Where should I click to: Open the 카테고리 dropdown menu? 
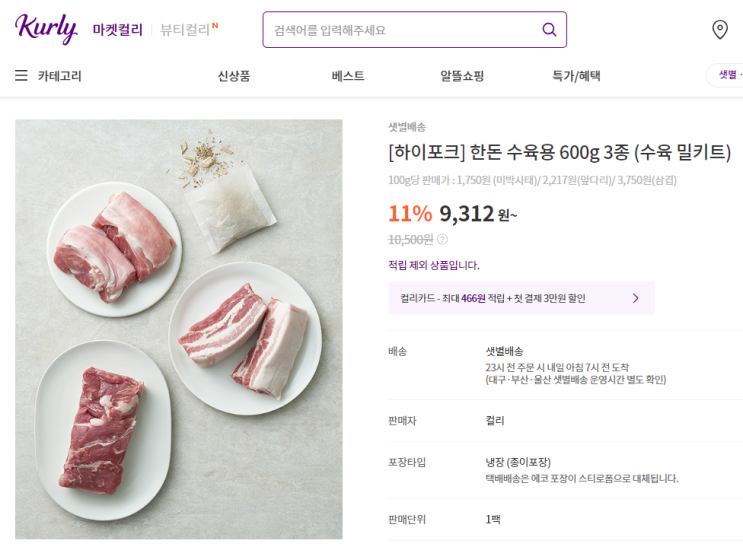59,76
